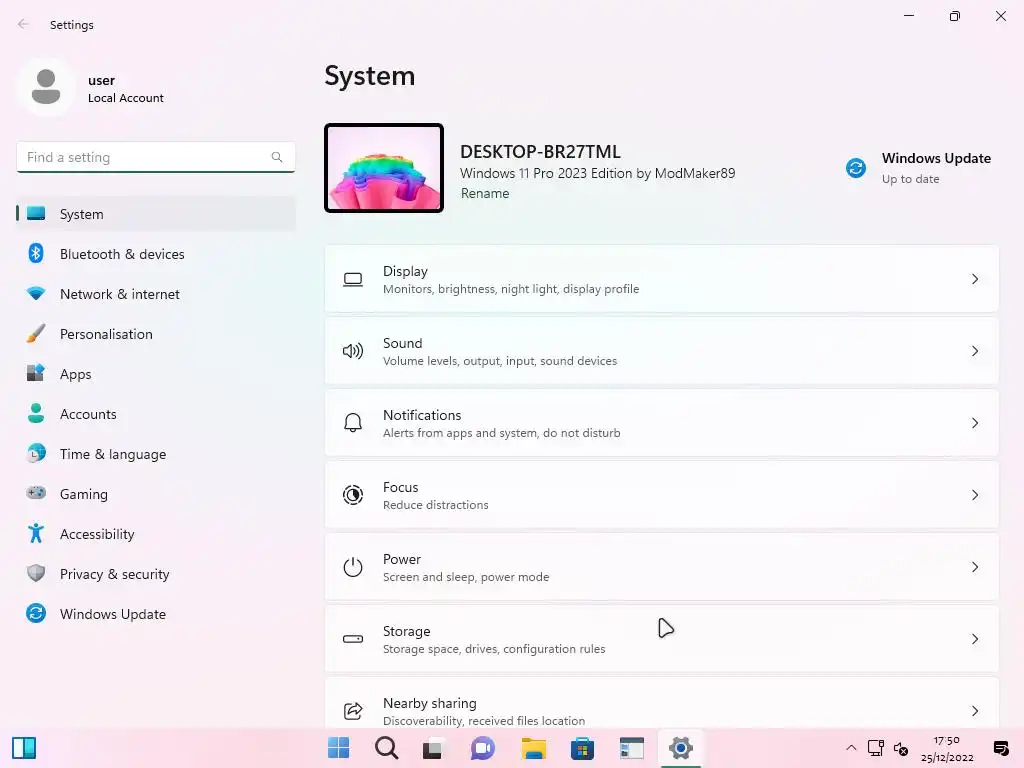This screenshot has height=768, width=1024.
Task: Click the Time & language clock icon
Action: pyautogui.click(x=36, y=453)
